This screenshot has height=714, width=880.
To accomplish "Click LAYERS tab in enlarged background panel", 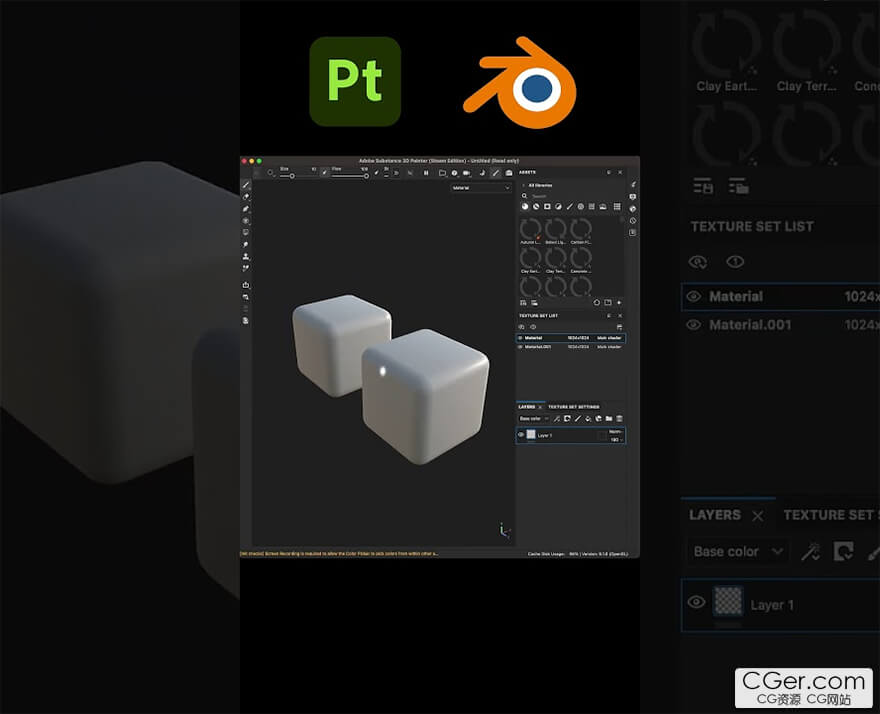I will (x=714, y=515).
